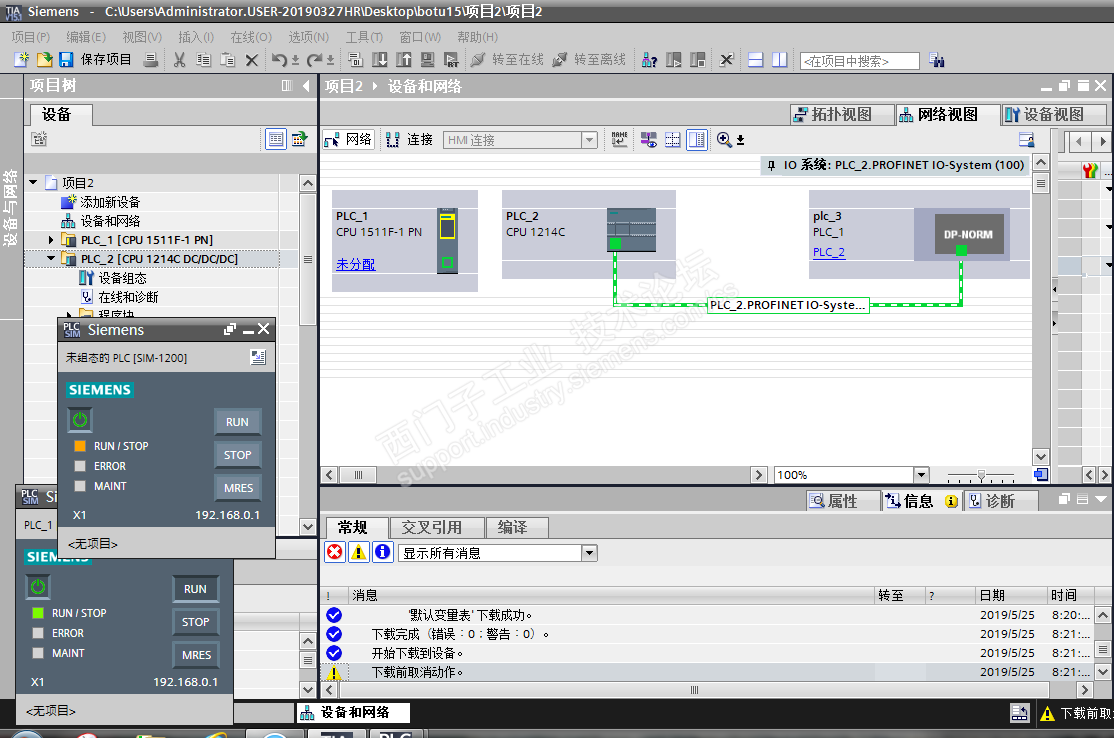Open the display all messages dropdown
This screenshot has width=1114, height=738.
(589, 553)
